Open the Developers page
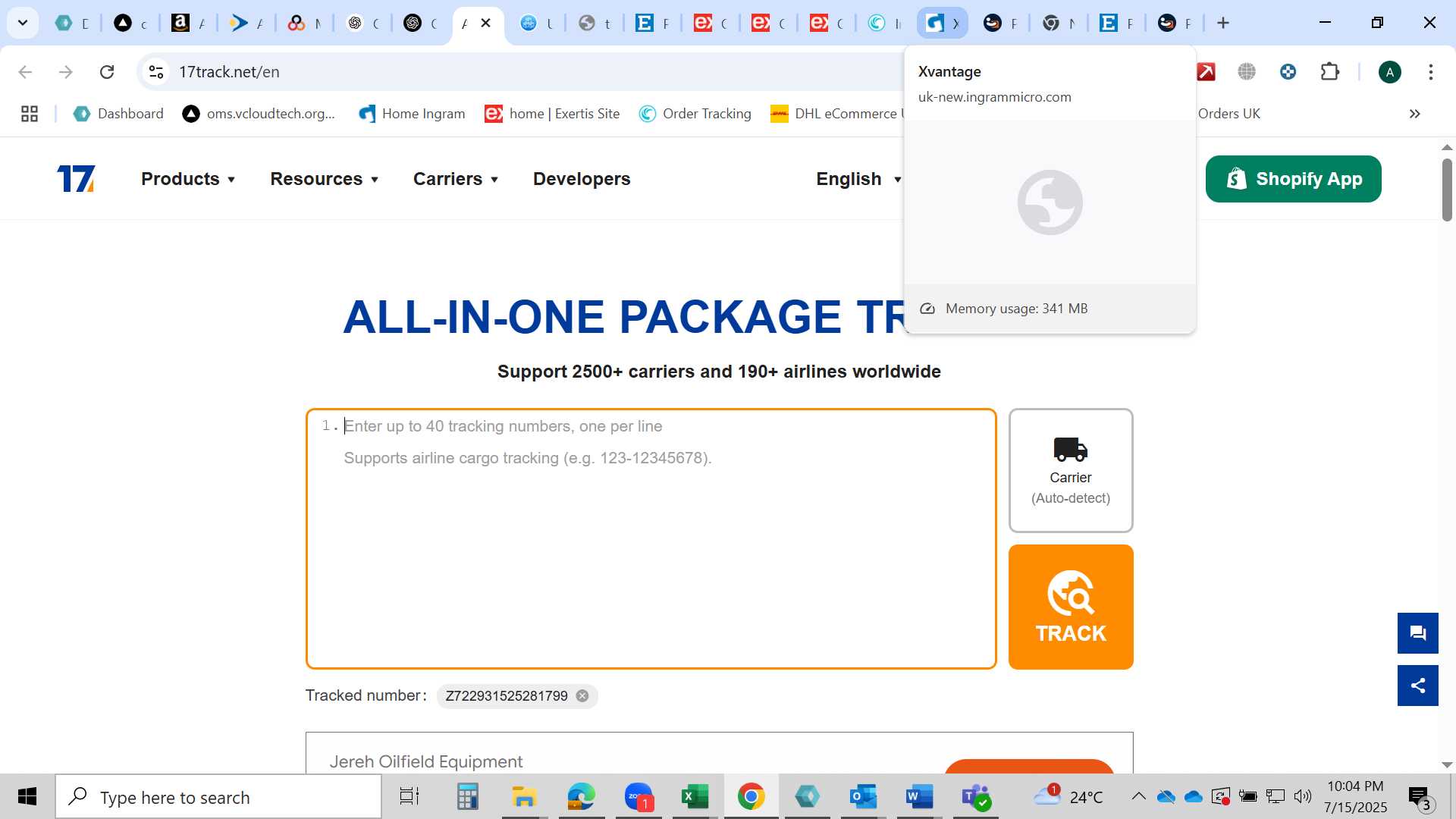Viewport: 1456px width, 819px height. pos(582,179)
